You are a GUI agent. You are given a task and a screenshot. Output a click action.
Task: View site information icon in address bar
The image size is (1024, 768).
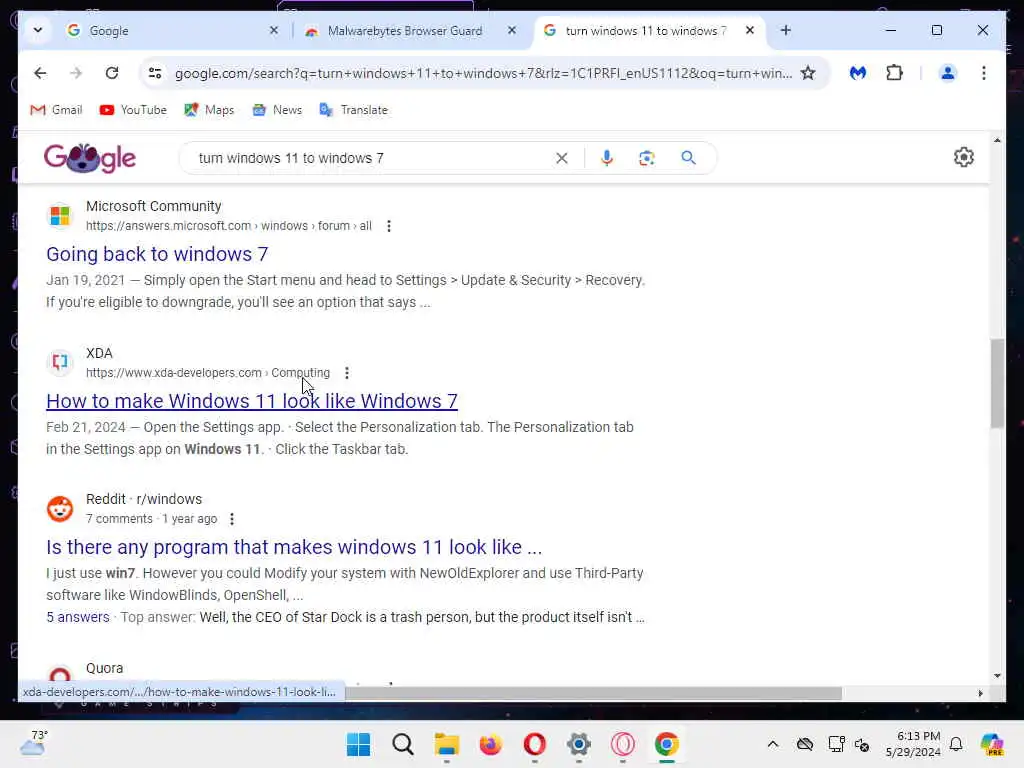[155, 73]
